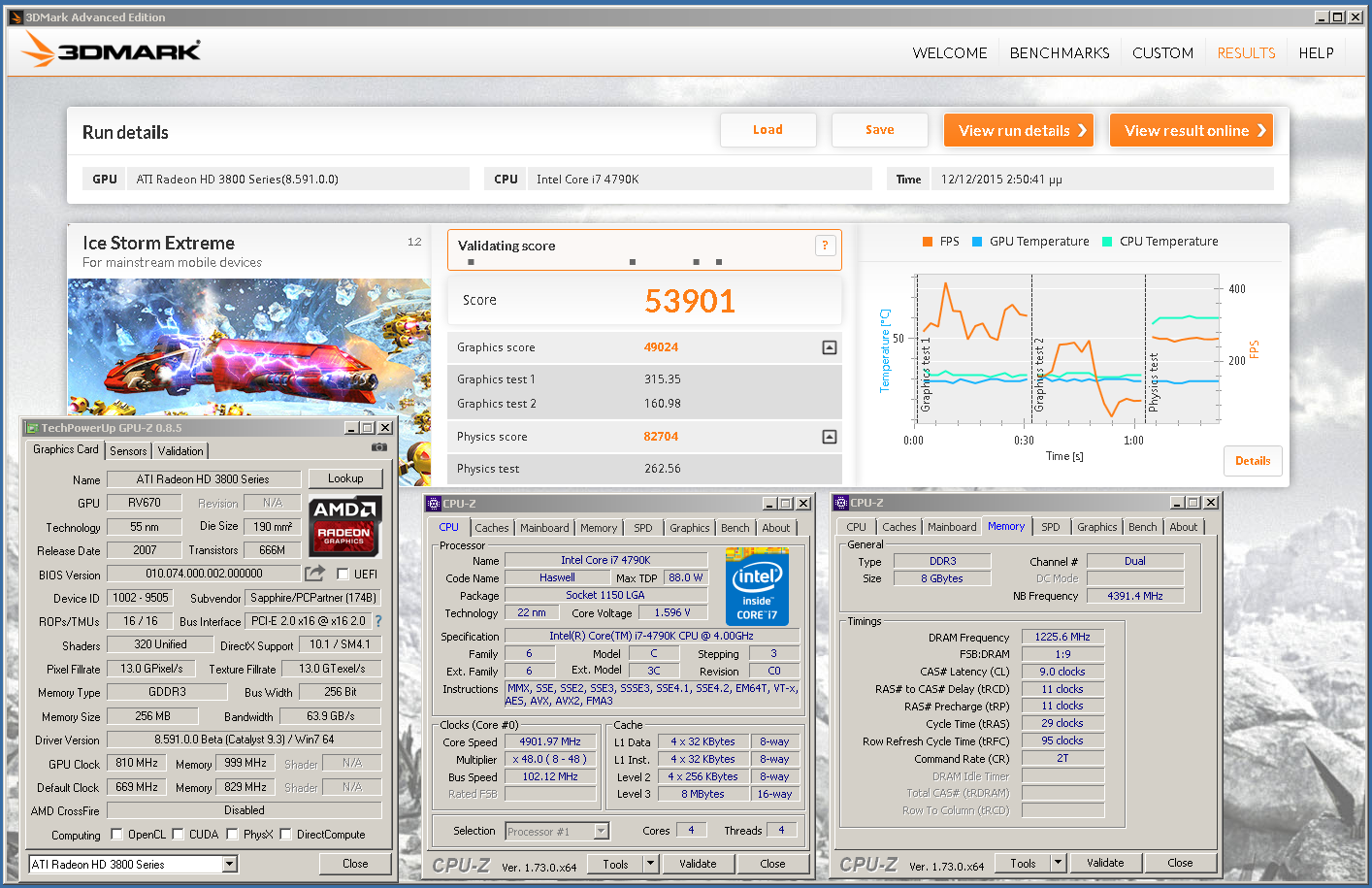Toggle the FPS legend swatch
The height and width of the screenshot is (888, 1372).
point(928,242)
